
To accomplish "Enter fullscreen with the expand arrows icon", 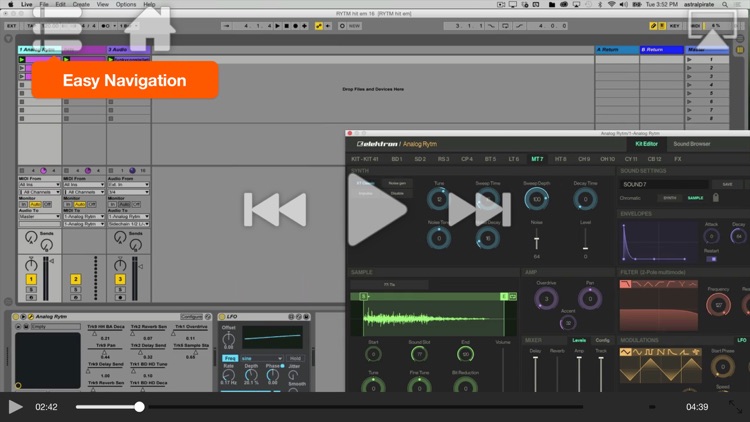I will tap(735, 407).
